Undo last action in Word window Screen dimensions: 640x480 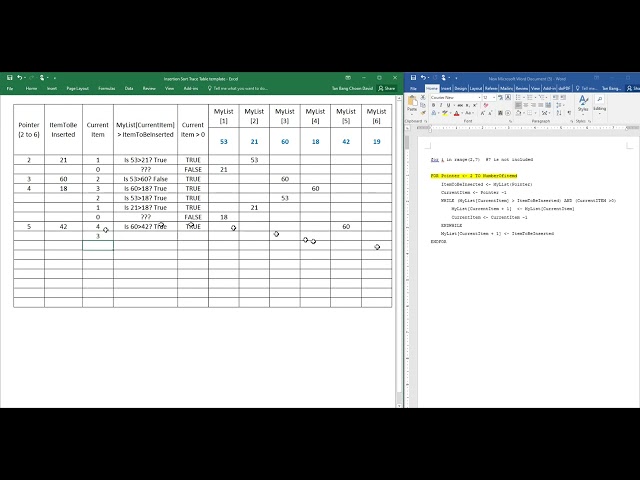point(423,77)
